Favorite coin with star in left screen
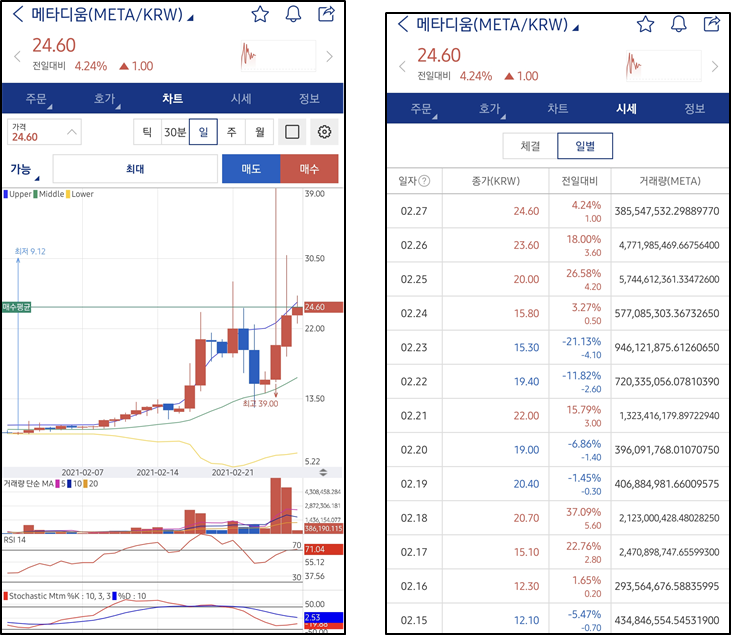731x635 pixels. tap(260, 14)
